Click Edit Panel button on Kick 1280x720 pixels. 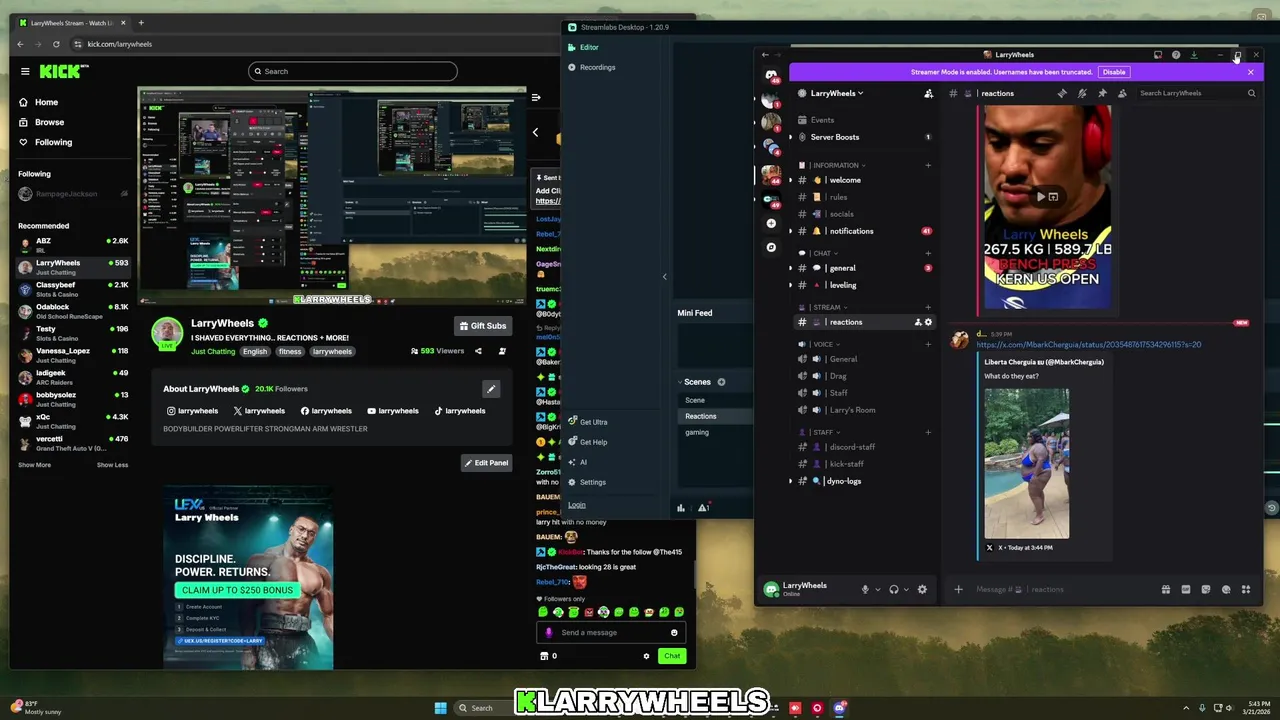[x=486, y=463]
